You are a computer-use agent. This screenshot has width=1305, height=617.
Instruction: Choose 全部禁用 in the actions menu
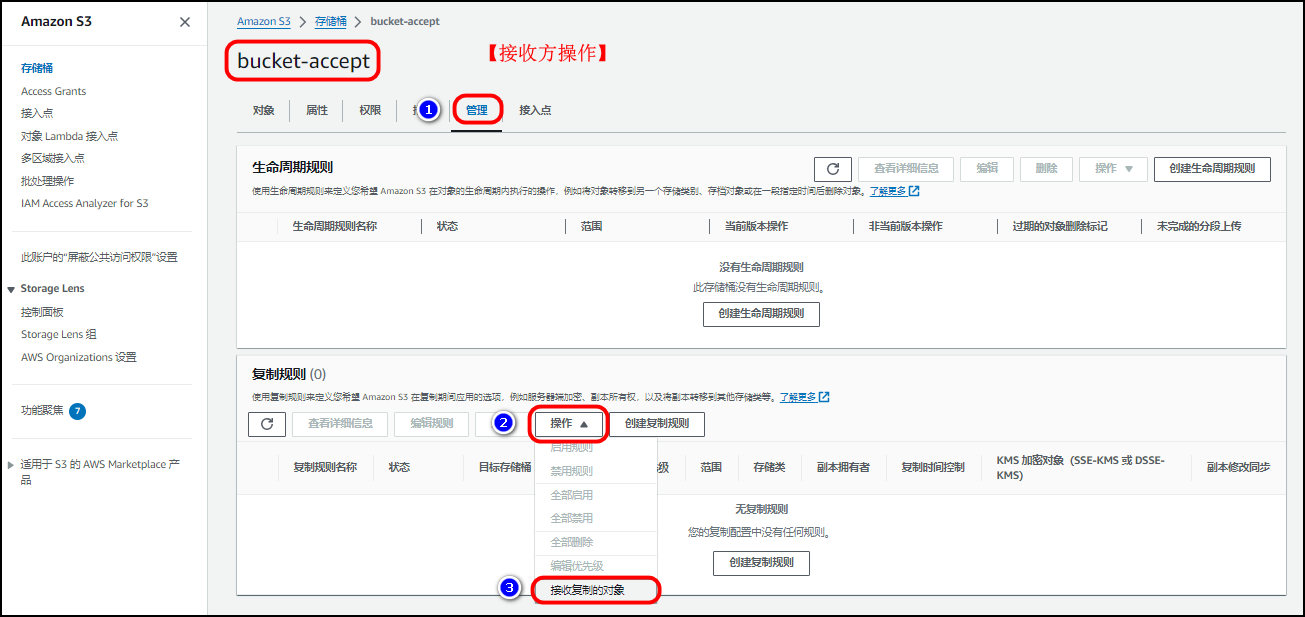[x=572, y=519]
